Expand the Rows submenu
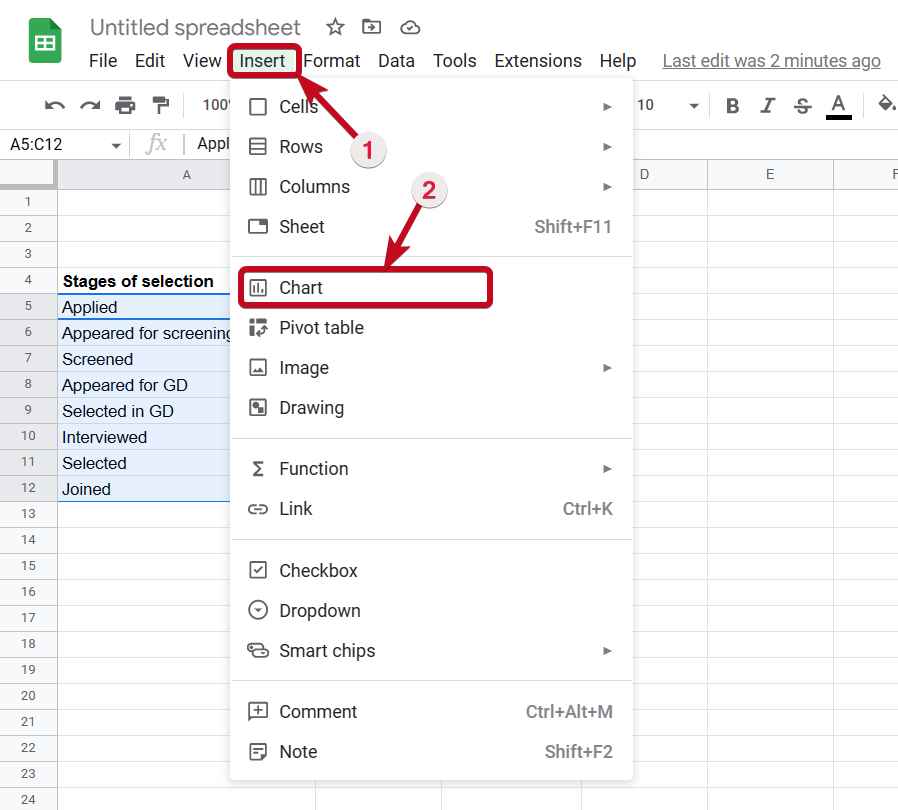The height and width of the screenshot is (810, 898). point(431,147)
